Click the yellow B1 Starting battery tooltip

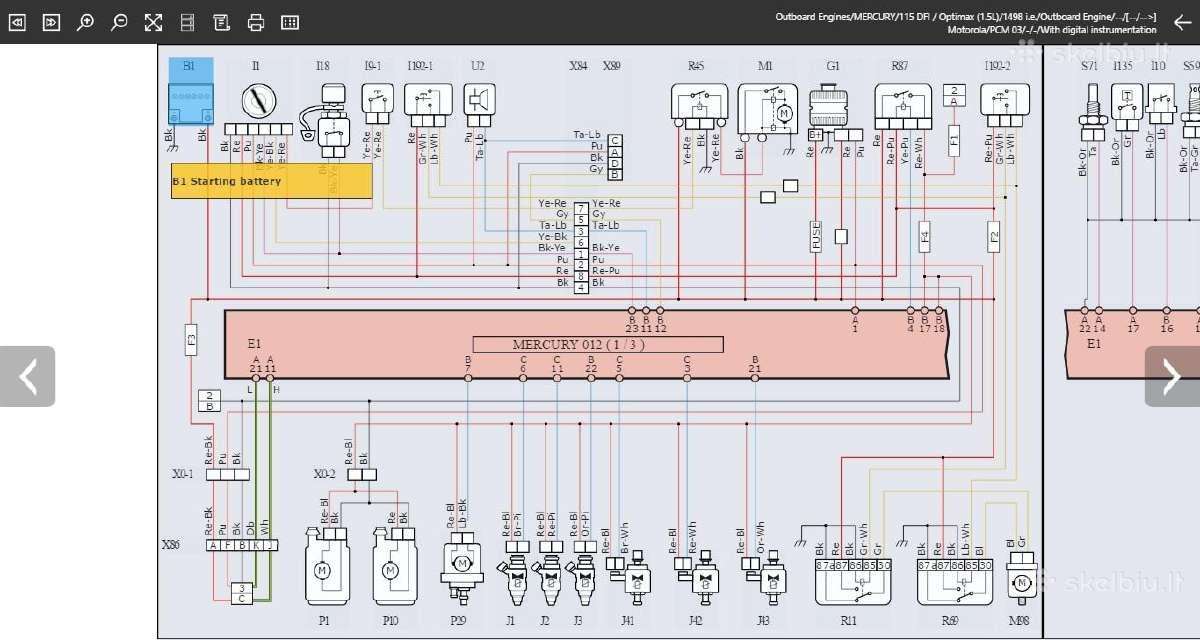(272, 181)
